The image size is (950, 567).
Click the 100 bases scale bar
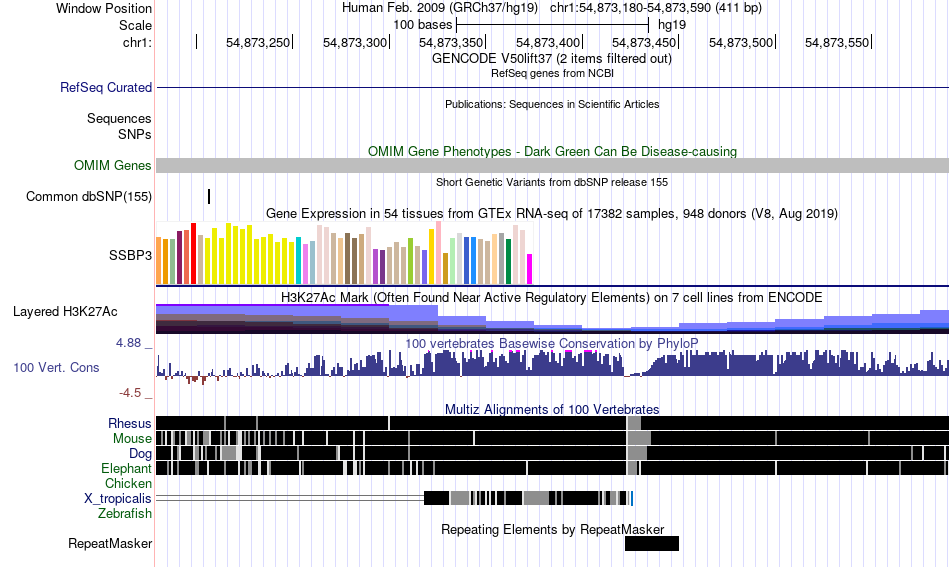point(553,25)
